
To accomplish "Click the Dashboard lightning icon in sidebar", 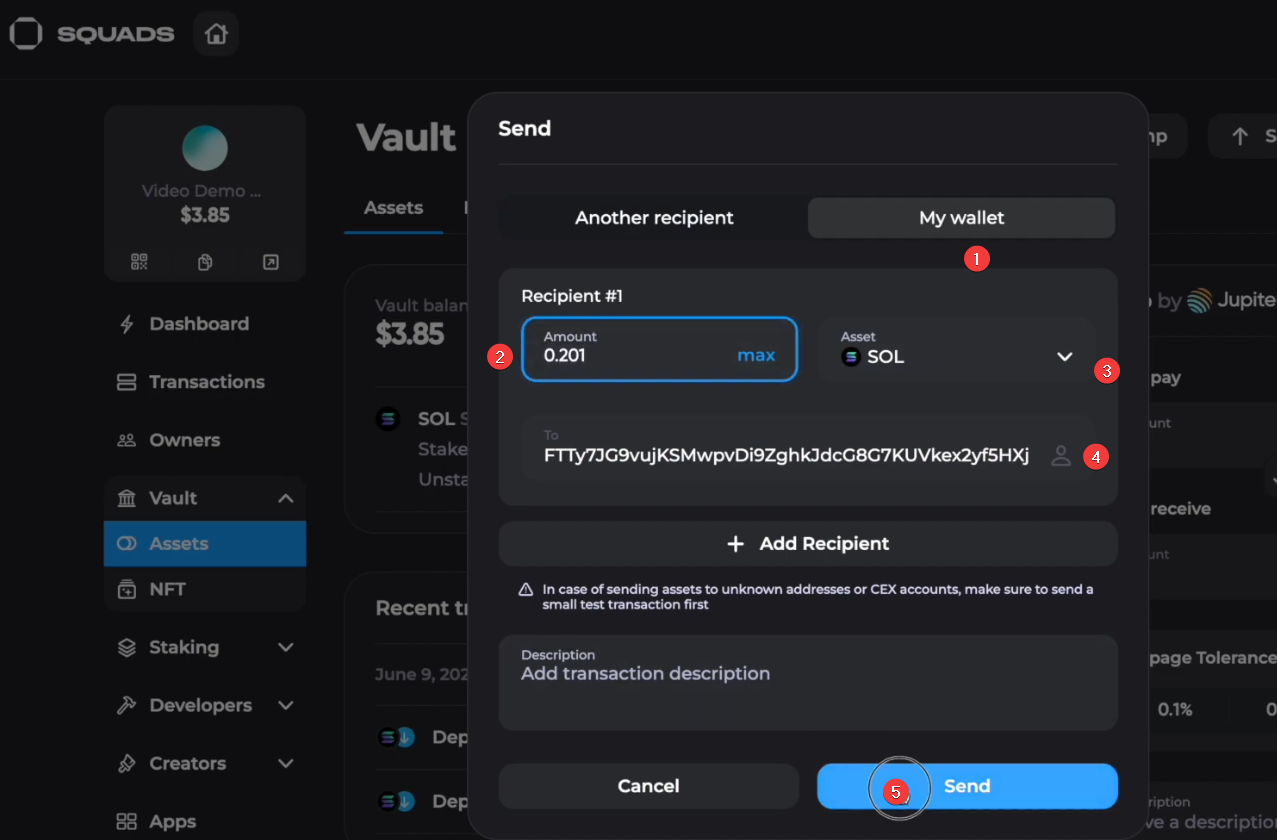I will pos(128,323).
